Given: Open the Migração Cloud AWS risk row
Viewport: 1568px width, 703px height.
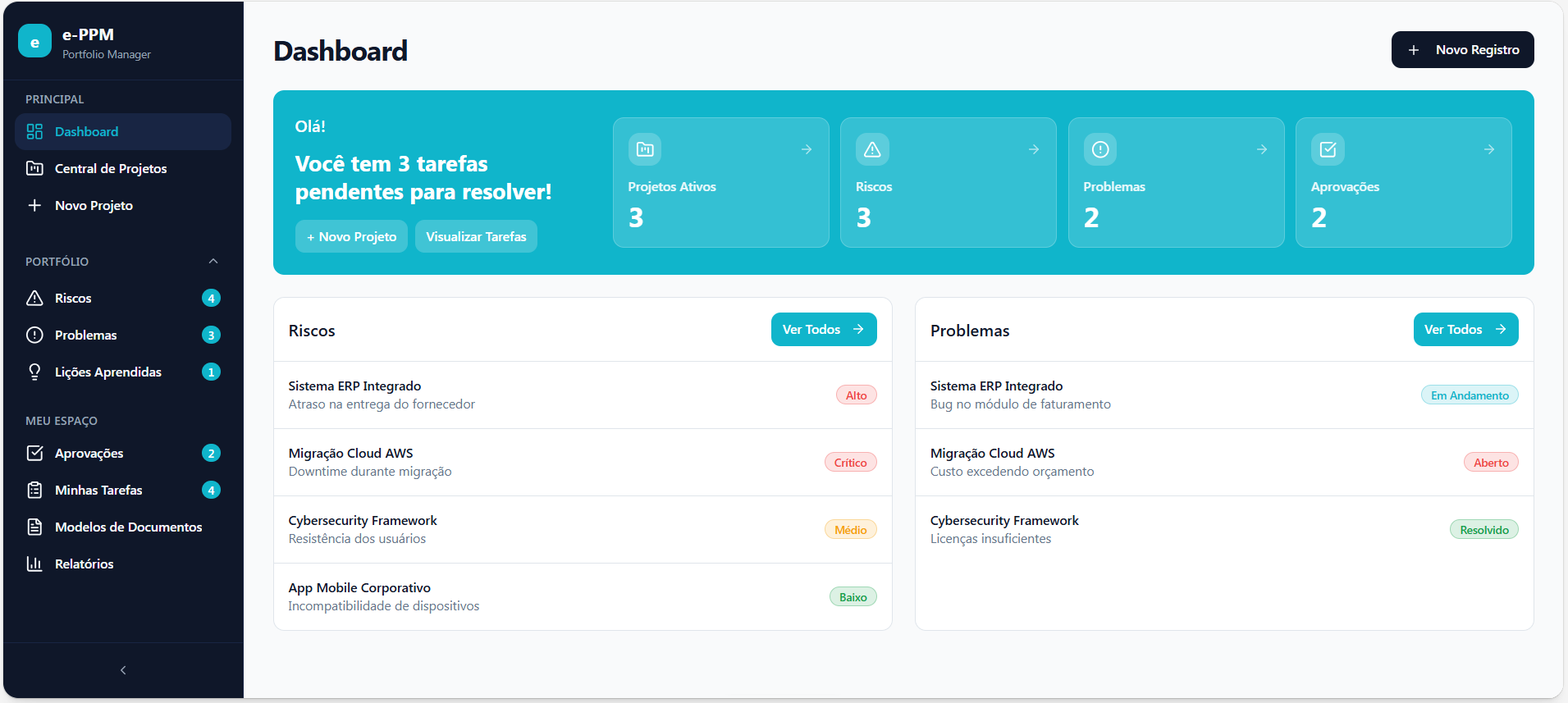Looking at the screenshot, I should pyautogui.click(x=583, y=462).
